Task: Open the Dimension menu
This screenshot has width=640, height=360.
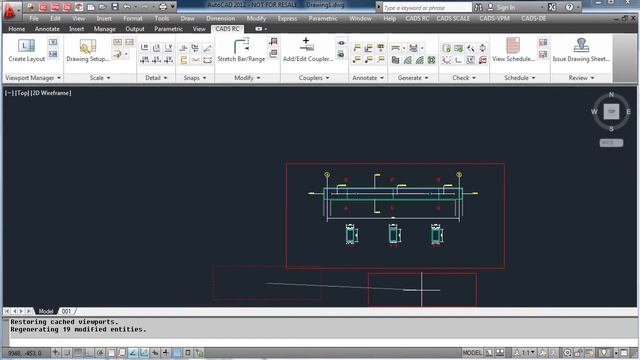Action: (x=220, y=18)
